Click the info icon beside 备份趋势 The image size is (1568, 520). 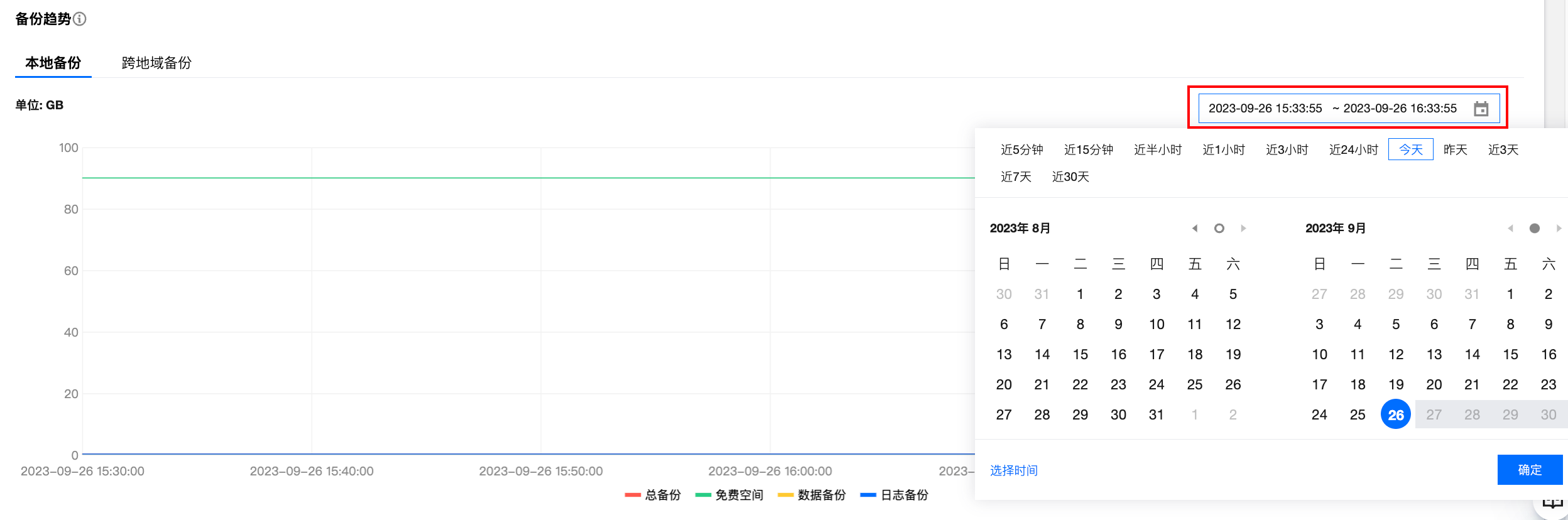pos(80,19)
